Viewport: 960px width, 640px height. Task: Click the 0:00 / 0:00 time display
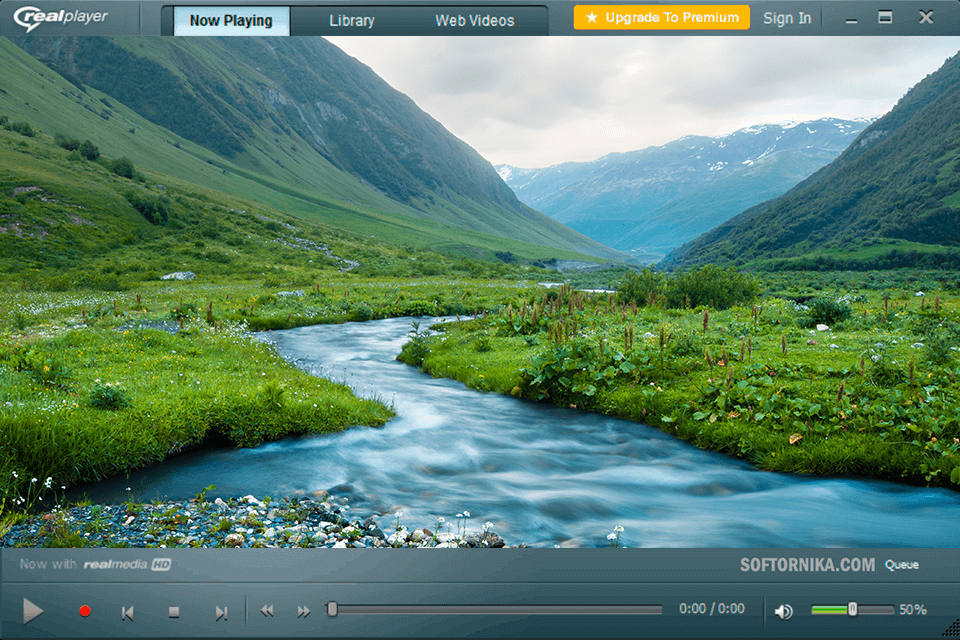pos(712,609)
